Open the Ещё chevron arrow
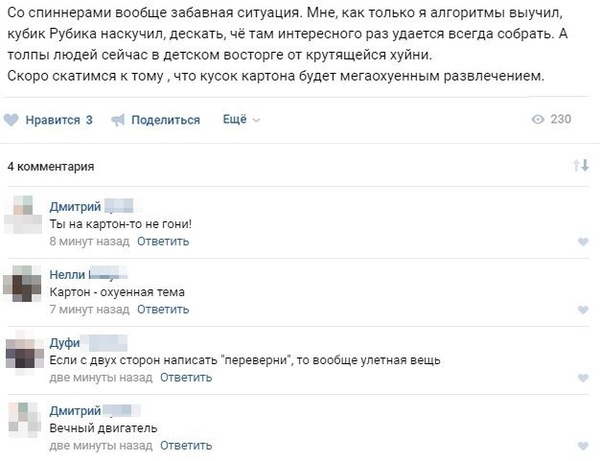The height and width of the screenshot is (461, 600). point(256,120)
